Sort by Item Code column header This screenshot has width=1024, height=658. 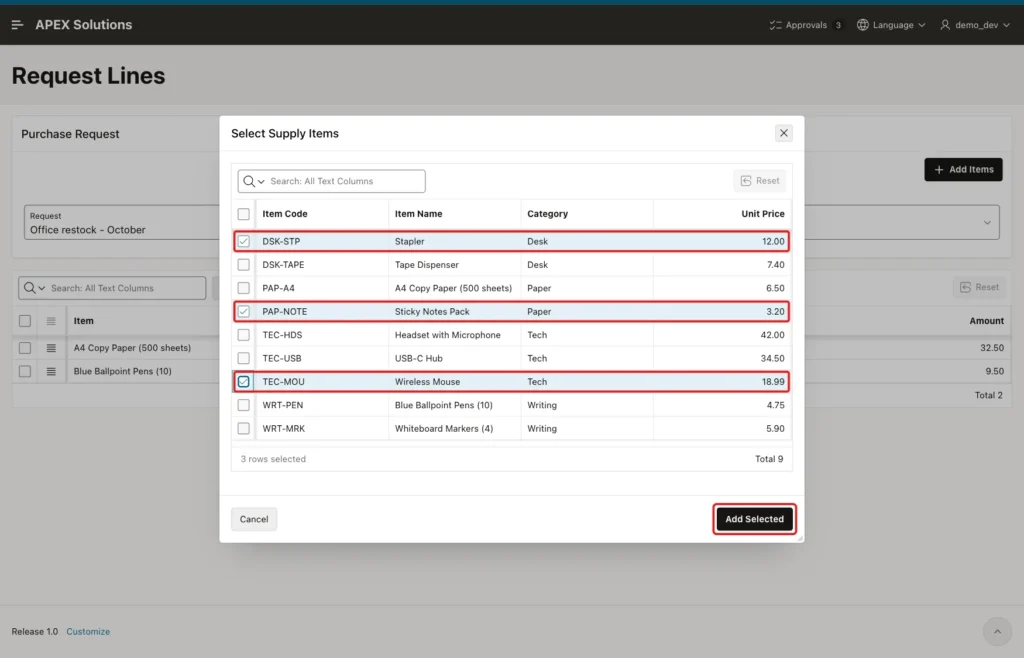point(285,213)
